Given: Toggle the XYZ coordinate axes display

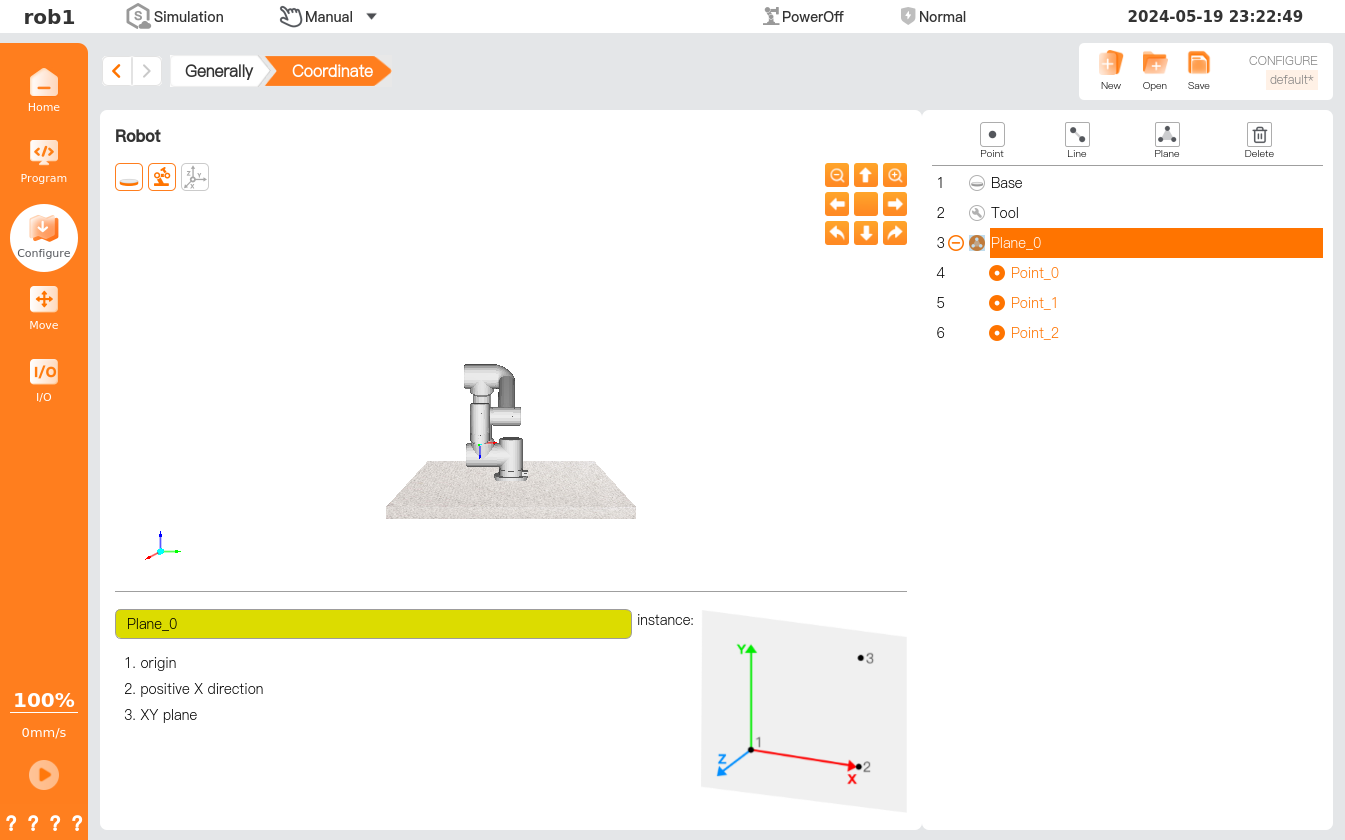Looking at the screenshot, I should (x=195, y=177).
